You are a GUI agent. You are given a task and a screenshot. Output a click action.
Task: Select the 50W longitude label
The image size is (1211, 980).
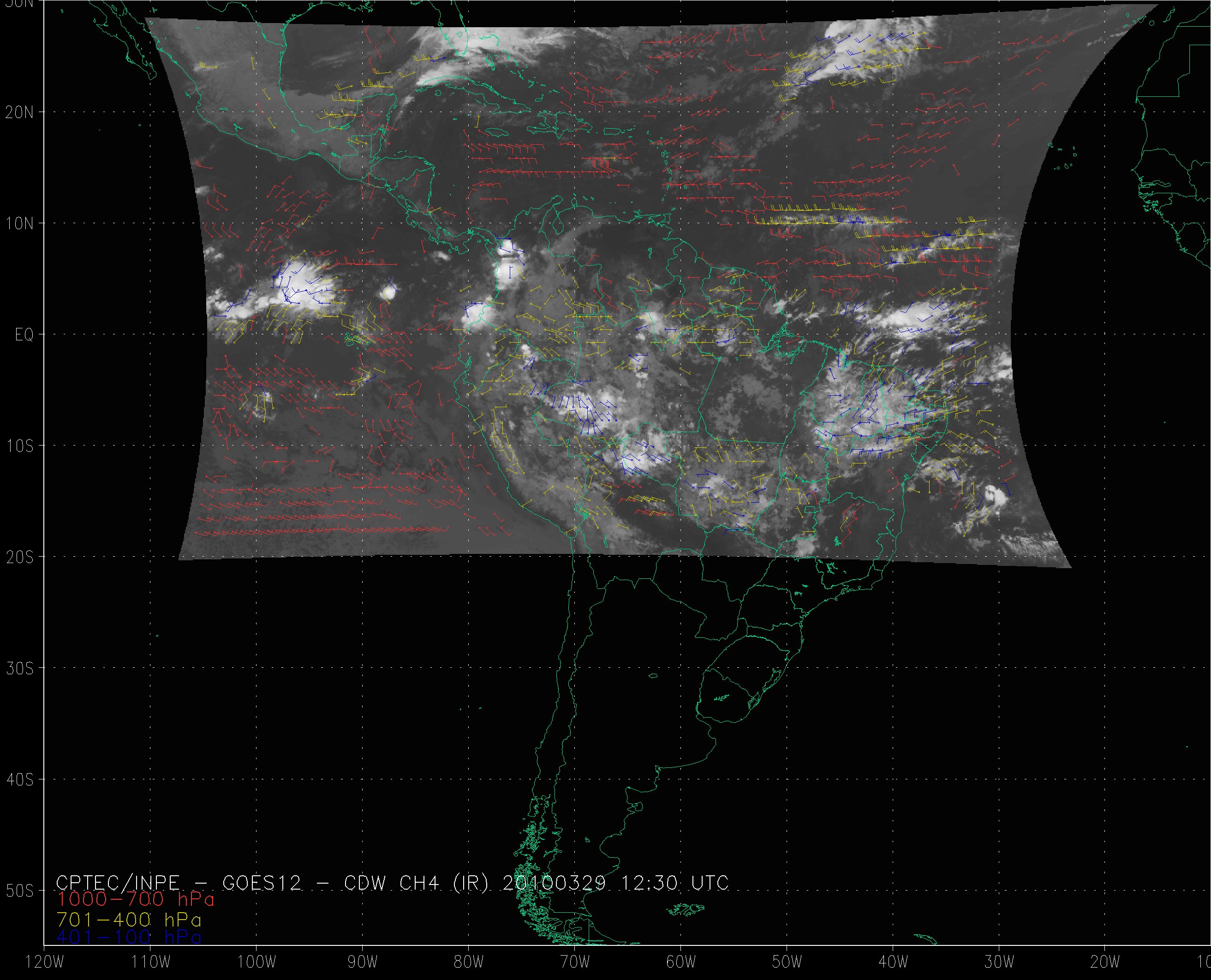787,962
